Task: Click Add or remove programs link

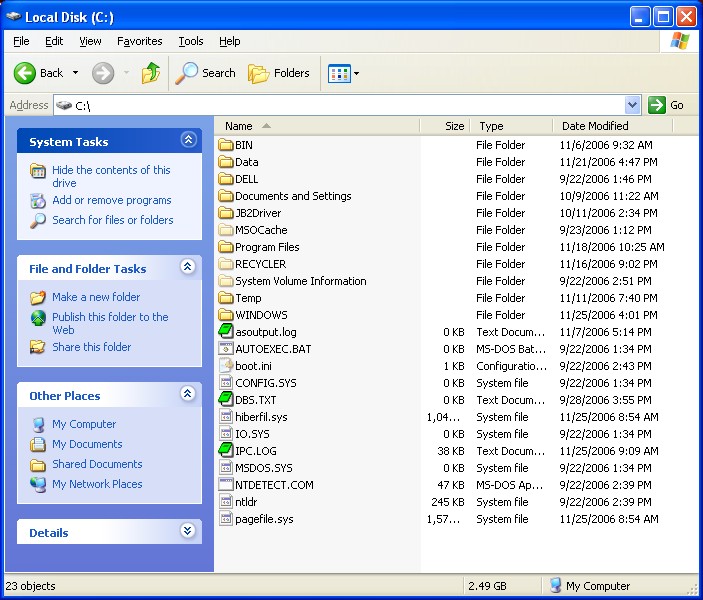Action: [112, 200]
